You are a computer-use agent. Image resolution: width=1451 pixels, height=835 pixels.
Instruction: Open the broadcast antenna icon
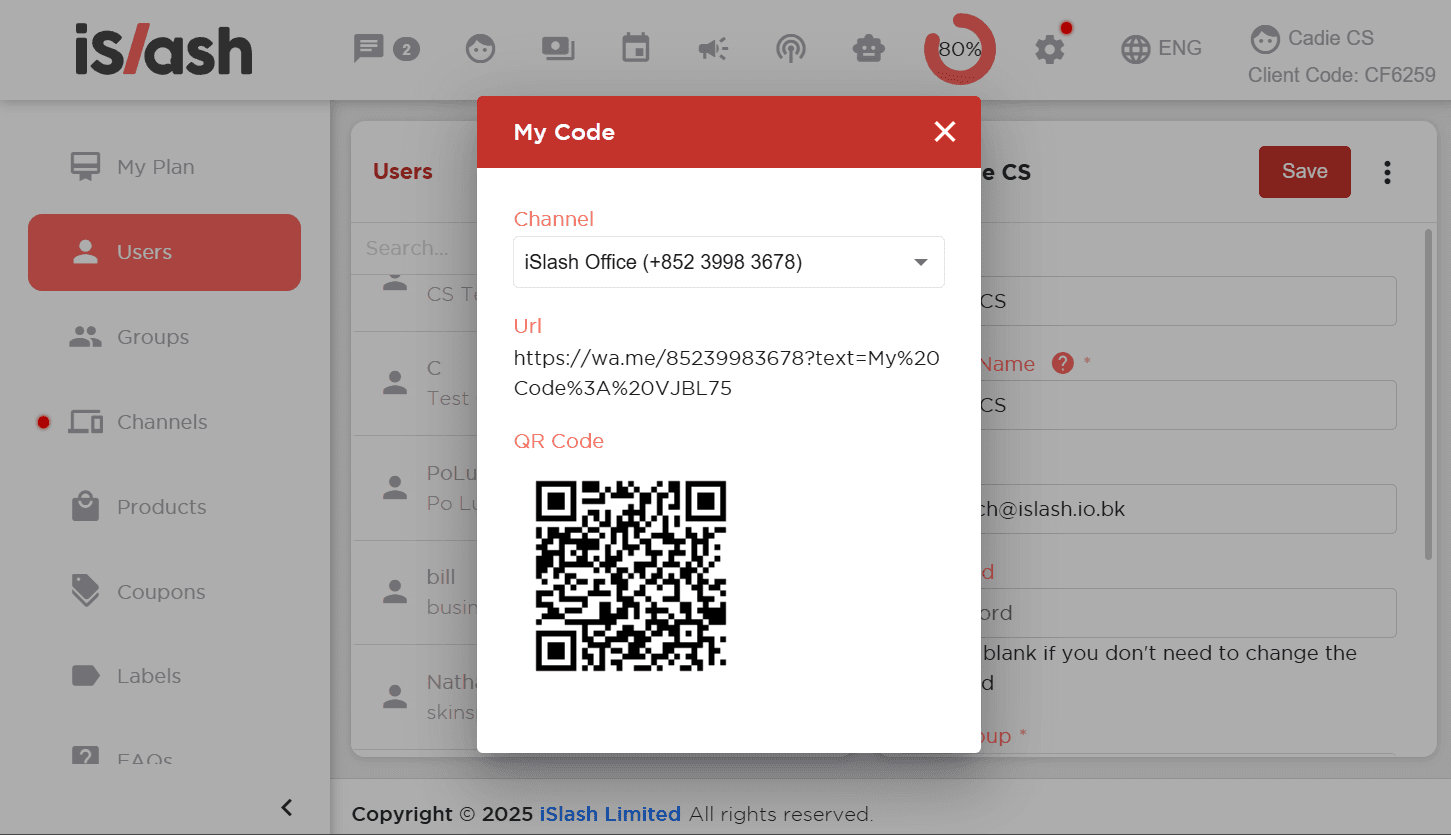tap(791, 48)
